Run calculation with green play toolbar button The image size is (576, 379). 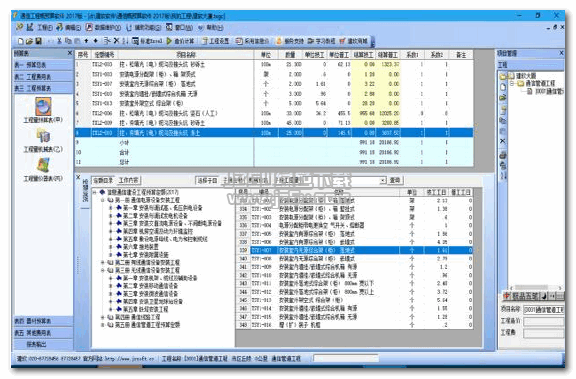coord(180,41)
